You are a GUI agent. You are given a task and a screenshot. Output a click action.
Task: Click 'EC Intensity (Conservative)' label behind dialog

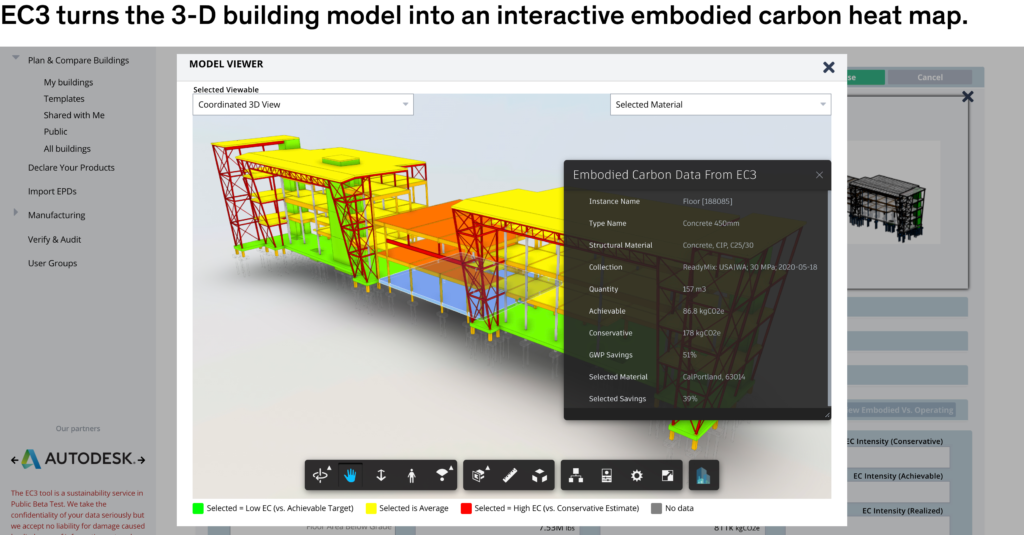895,442
